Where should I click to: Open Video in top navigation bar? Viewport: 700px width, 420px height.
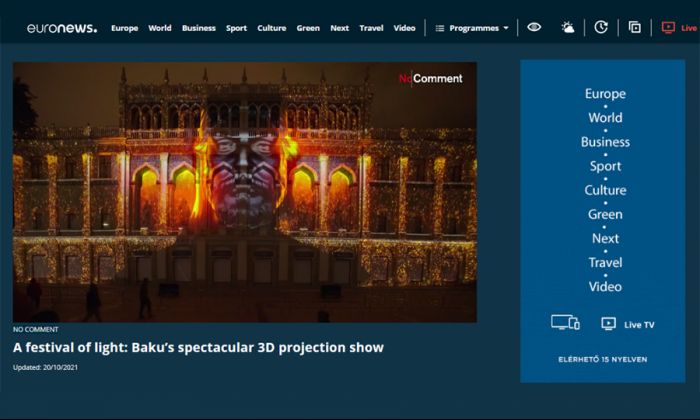(404, 28)
